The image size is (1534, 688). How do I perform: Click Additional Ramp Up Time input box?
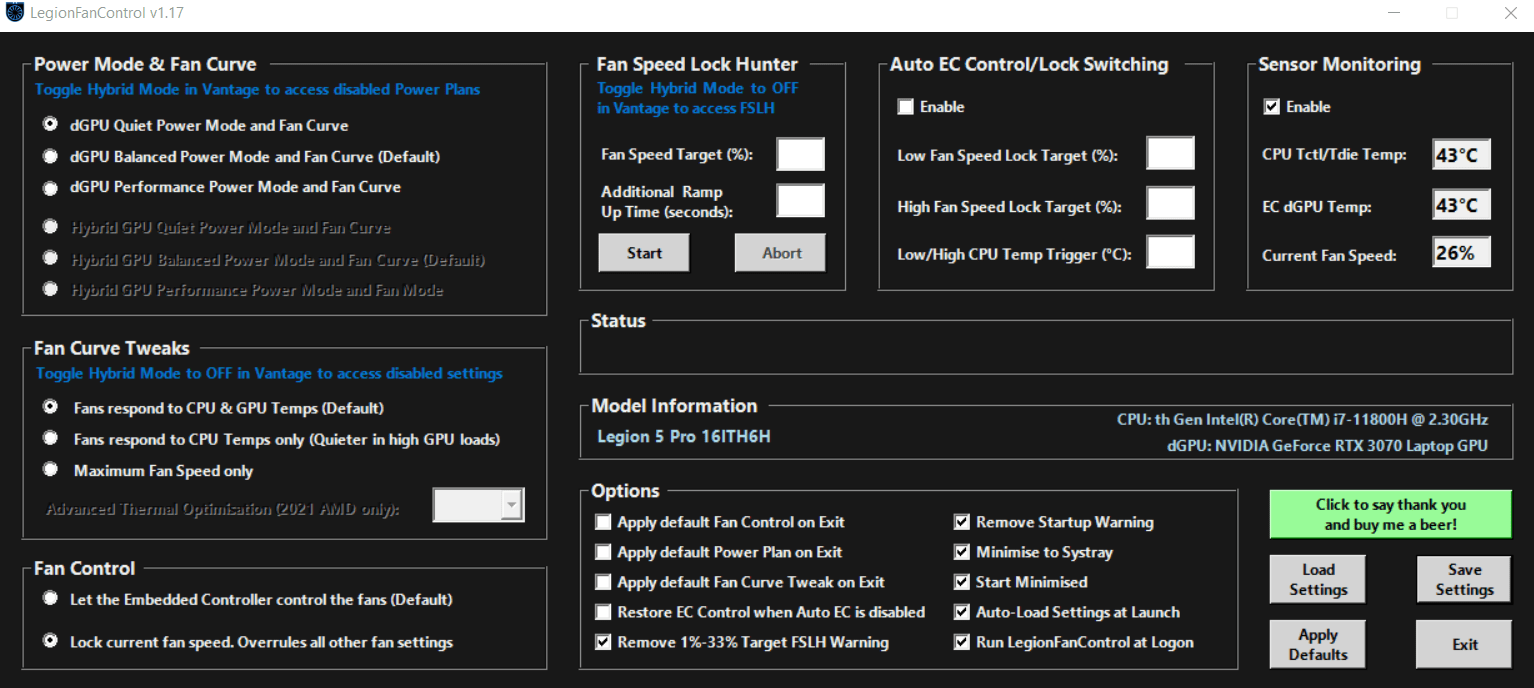[801, 201]
